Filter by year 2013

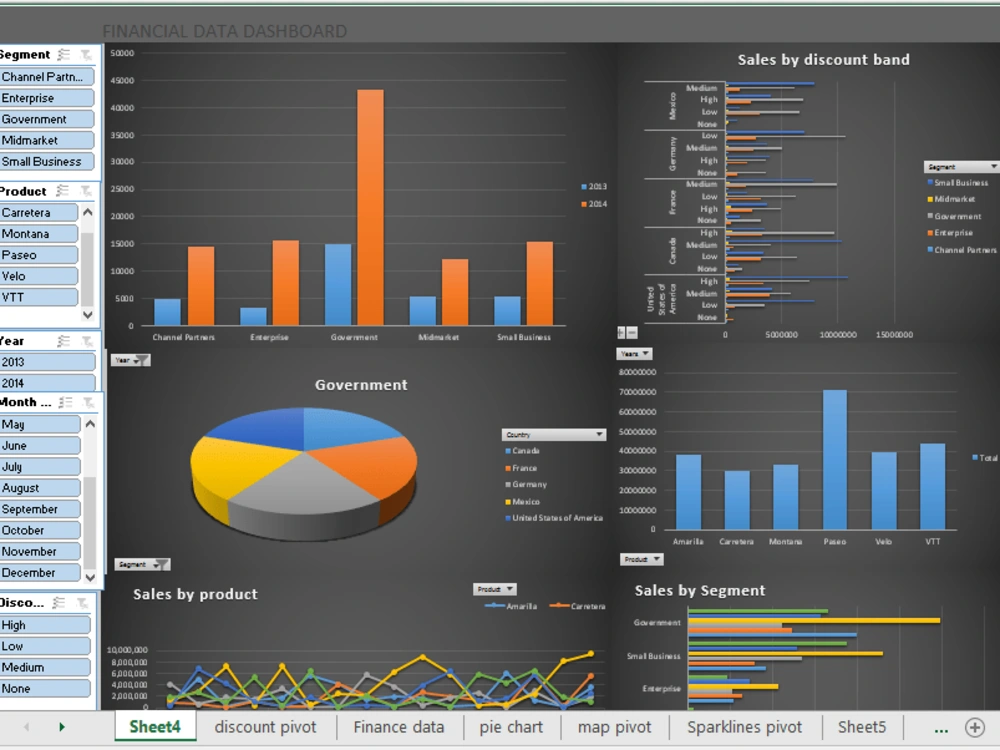click(x=48, y=362)
